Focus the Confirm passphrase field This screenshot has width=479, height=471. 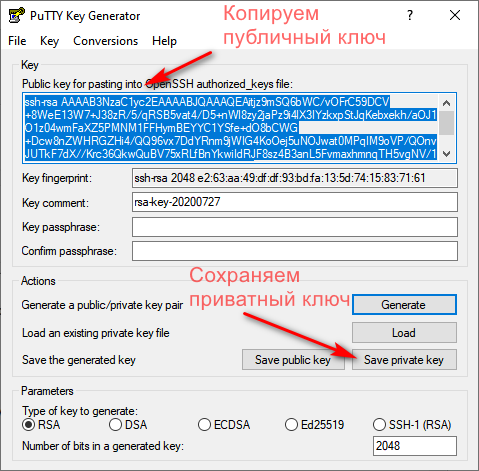(x=295, y=251)
